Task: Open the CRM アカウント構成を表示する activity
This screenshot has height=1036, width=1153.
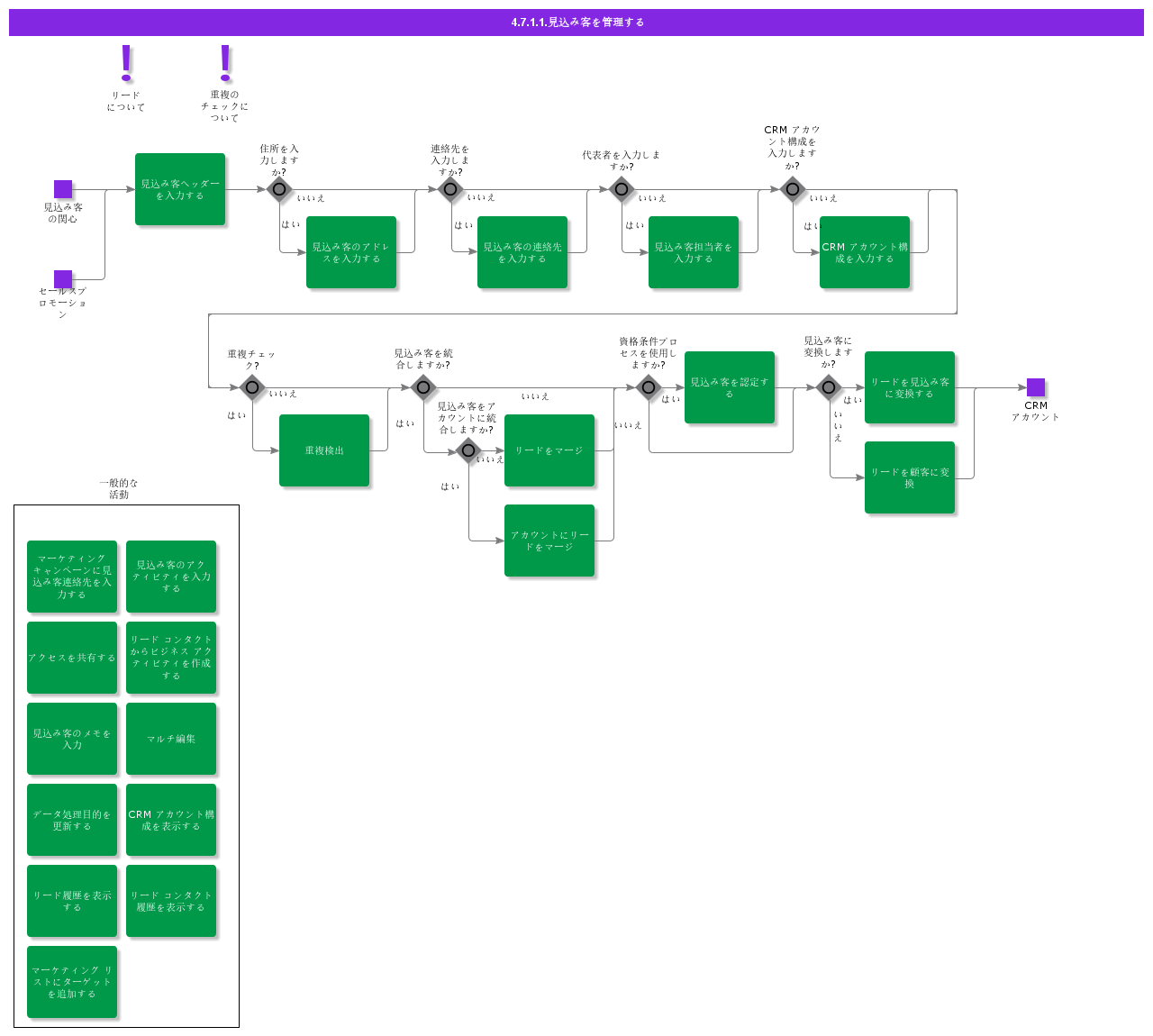Action: pos(171,820)
